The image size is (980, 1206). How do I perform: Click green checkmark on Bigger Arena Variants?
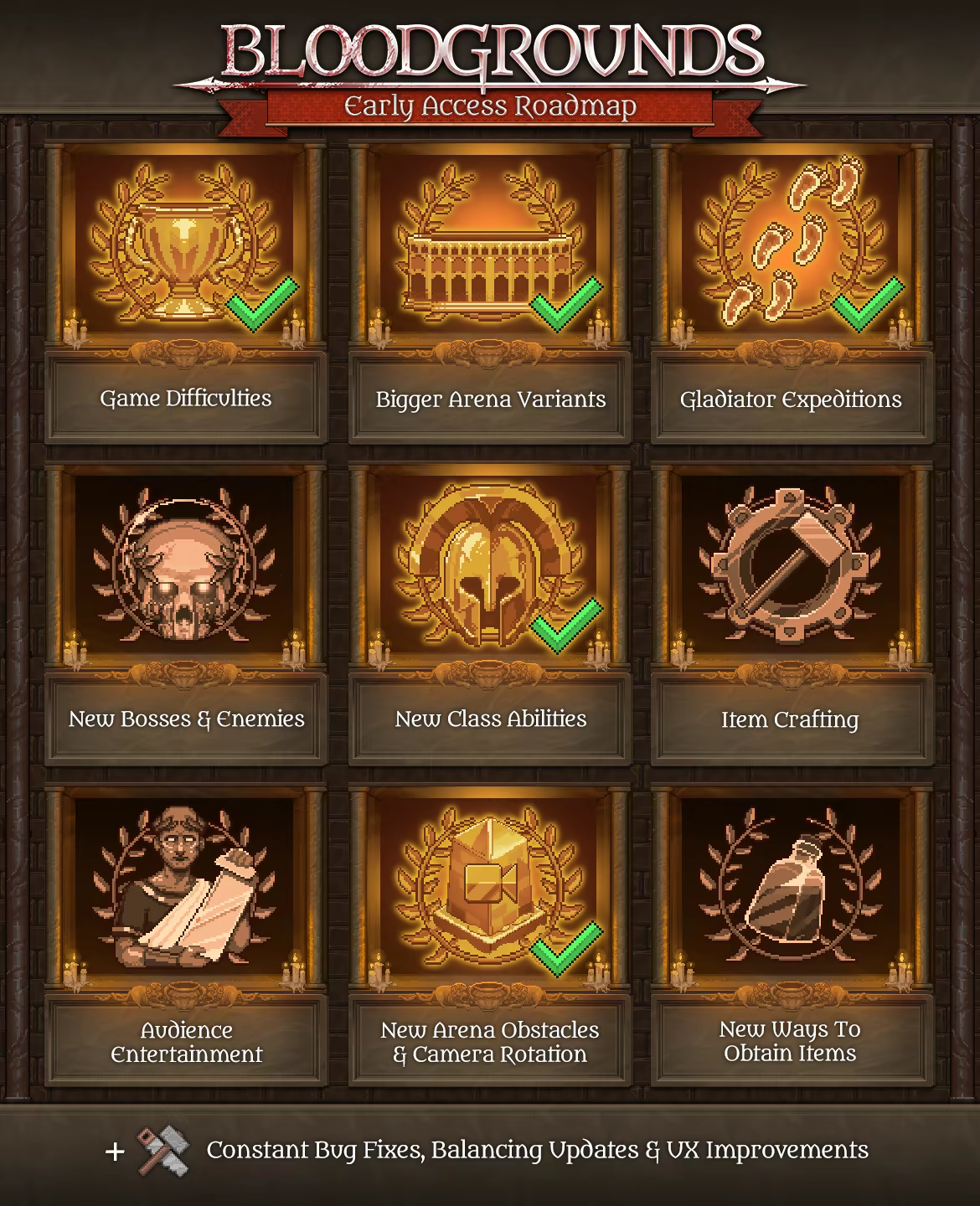tap(566, 303)
